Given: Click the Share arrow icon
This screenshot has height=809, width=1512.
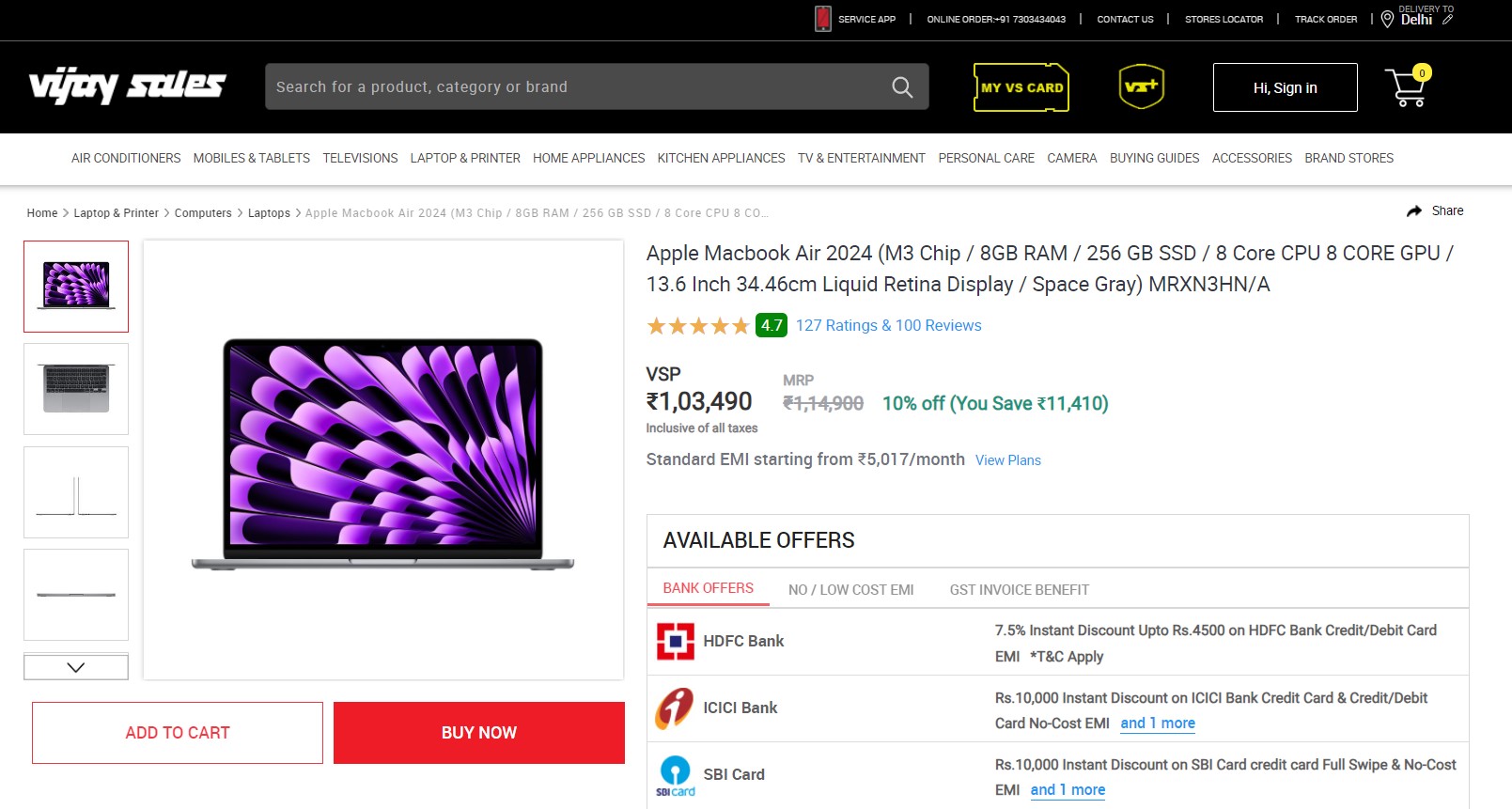Looking at the screenshot, I should coord(1414,211).
